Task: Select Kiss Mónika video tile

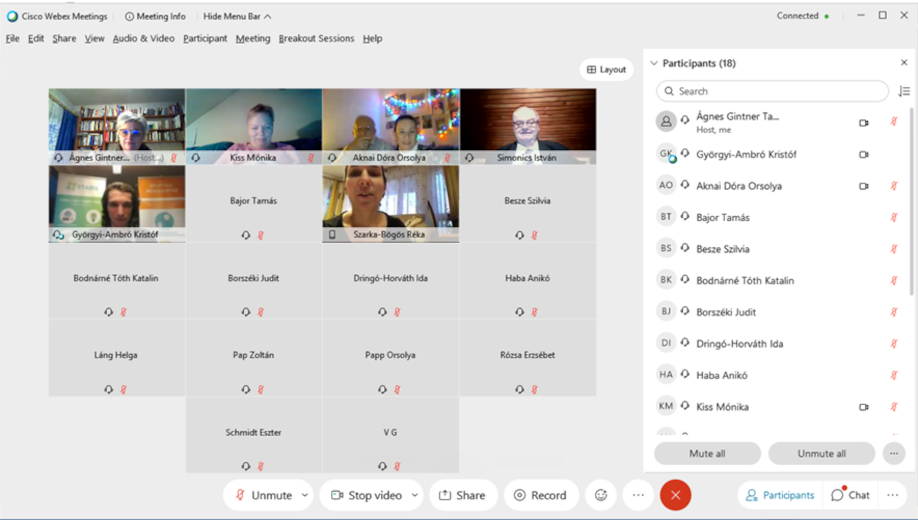Action: 254,126
